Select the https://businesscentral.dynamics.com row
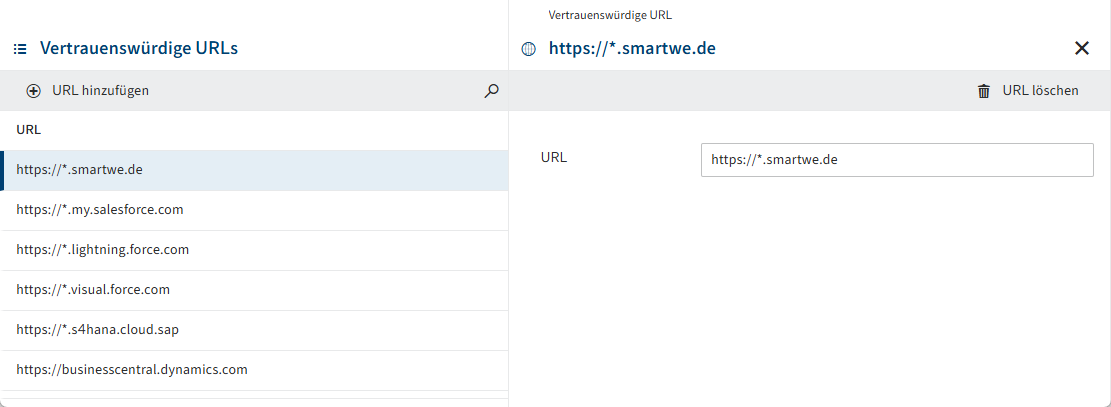This screenshot has width=1111, height=407. (254, 370)
